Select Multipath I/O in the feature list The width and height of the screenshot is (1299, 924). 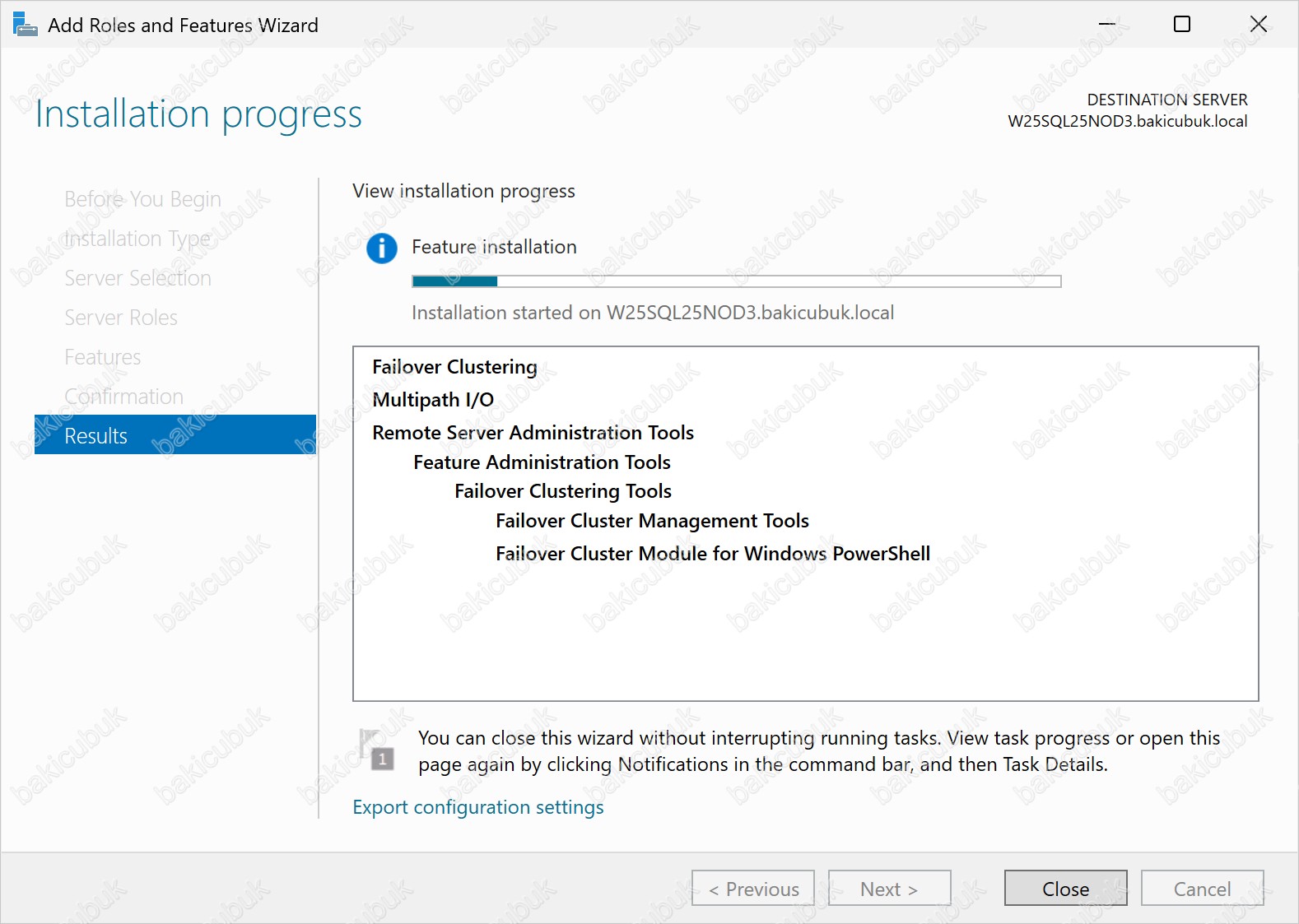click(433, 400)
